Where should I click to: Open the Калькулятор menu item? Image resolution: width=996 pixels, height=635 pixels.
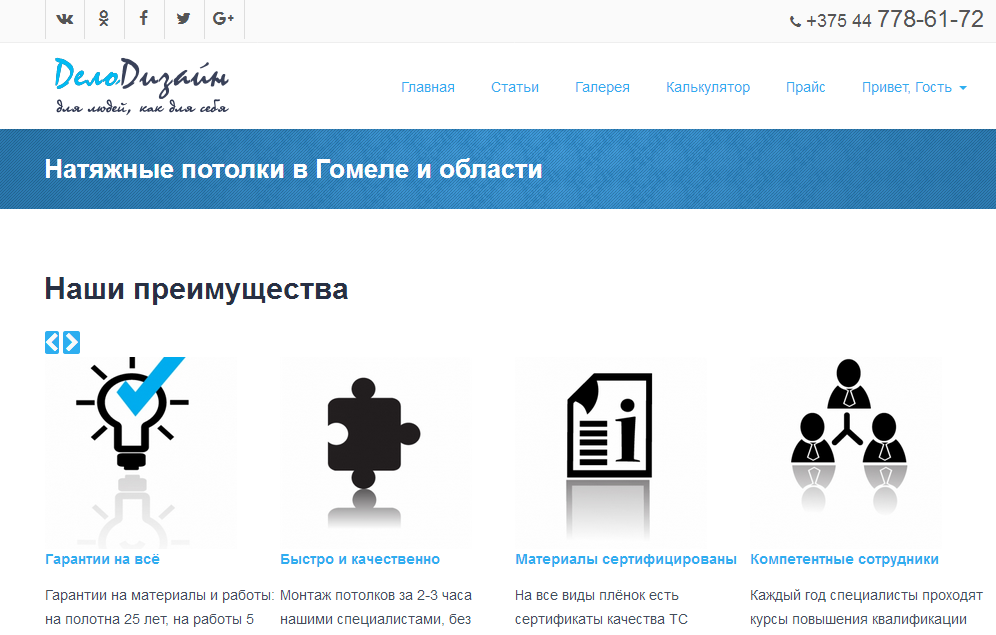(708, 87)
